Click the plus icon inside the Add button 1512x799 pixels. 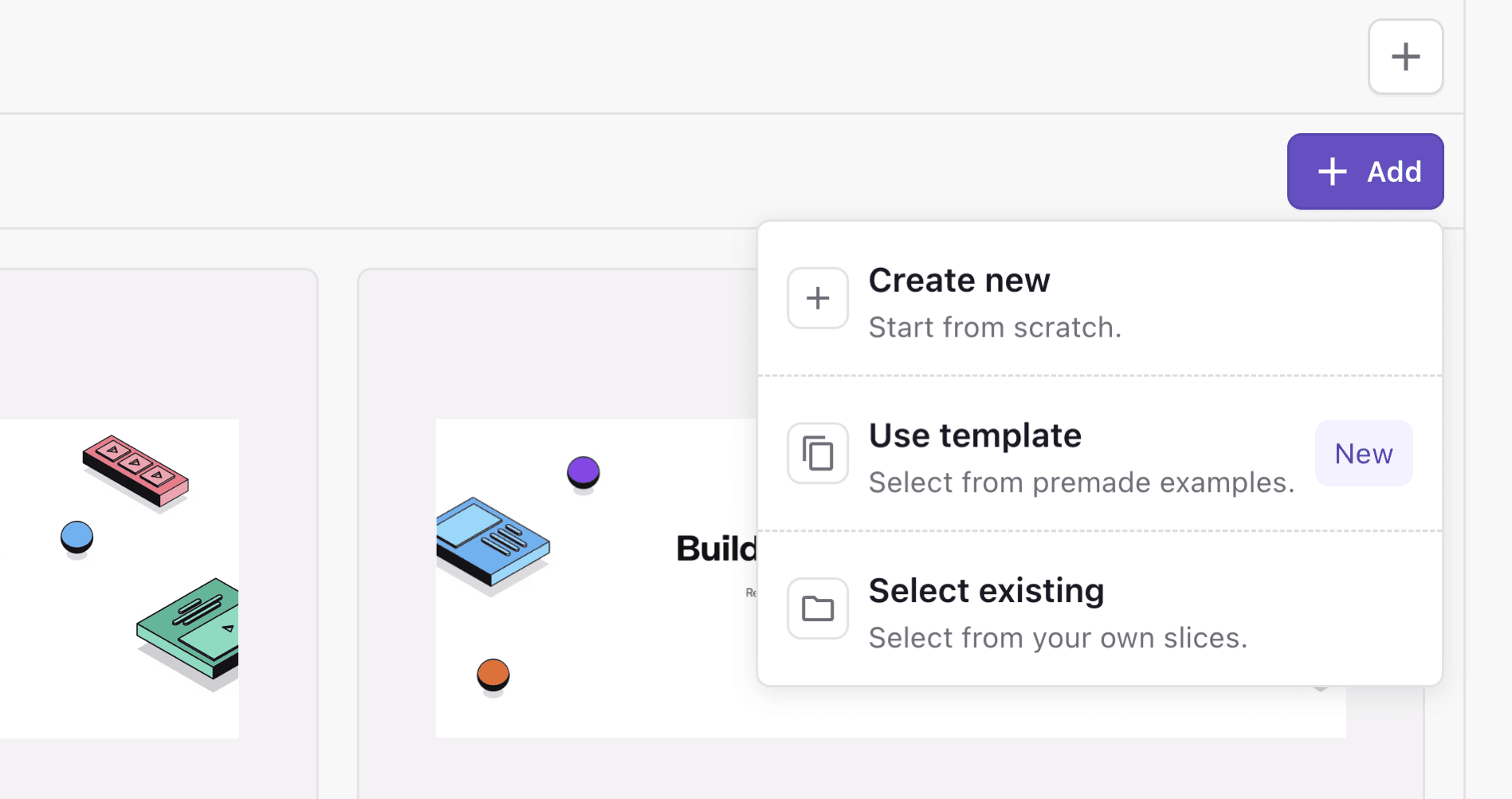coord(1332,171)
